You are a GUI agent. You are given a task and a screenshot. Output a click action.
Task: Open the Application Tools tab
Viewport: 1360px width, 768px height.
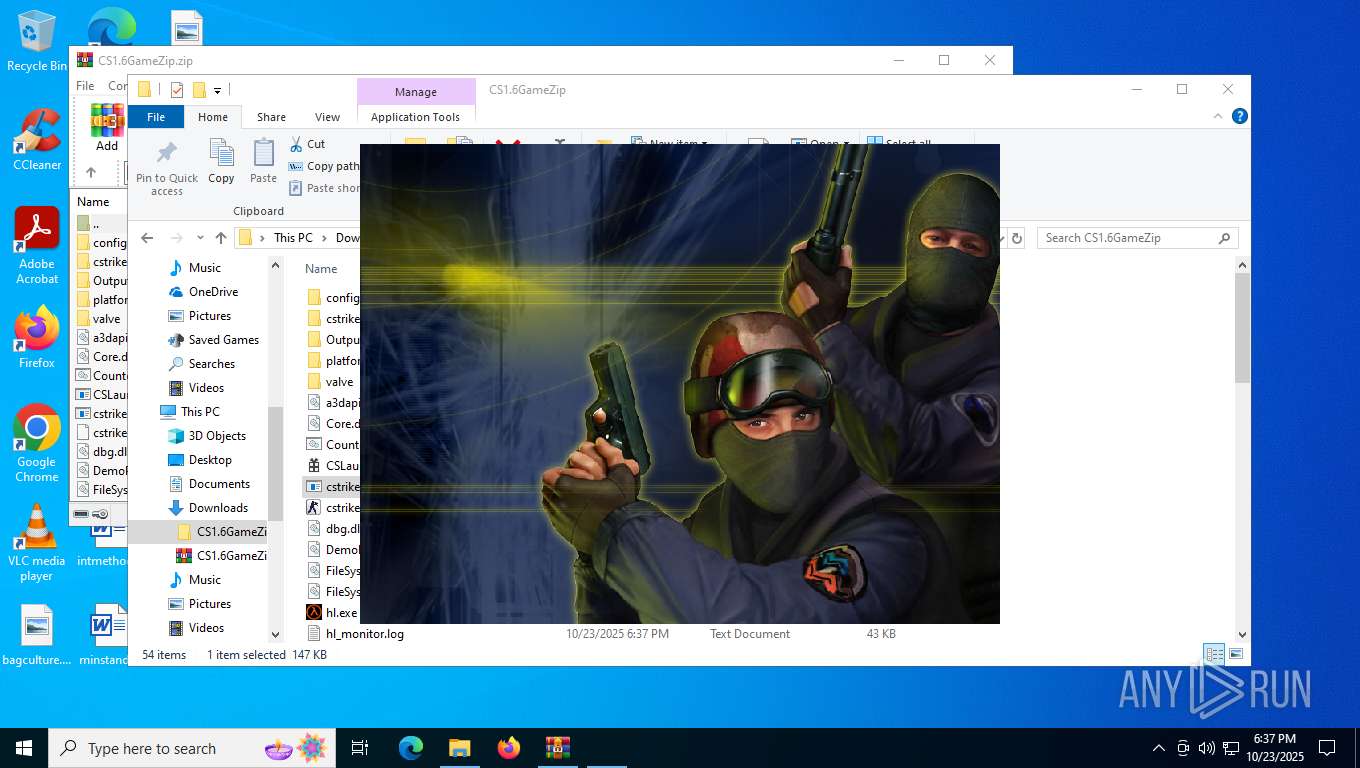(415, 117)
